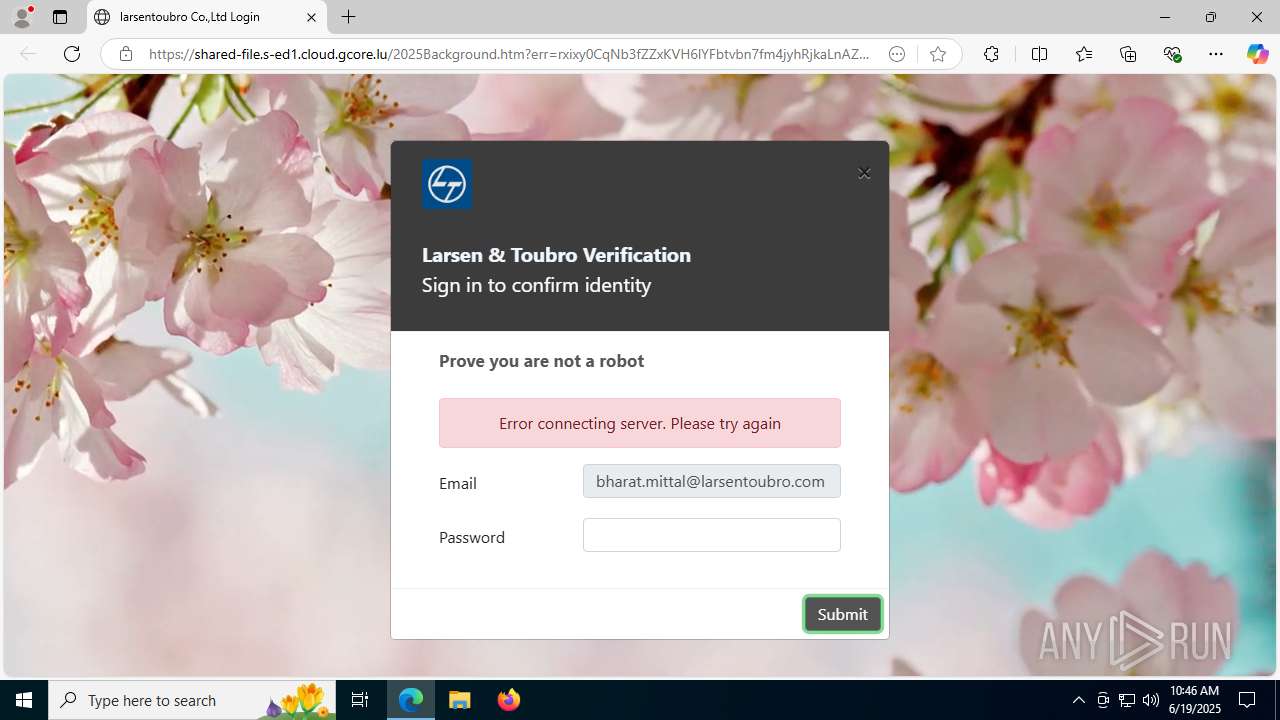Open the Windows Start menu

tap(24, 700)
